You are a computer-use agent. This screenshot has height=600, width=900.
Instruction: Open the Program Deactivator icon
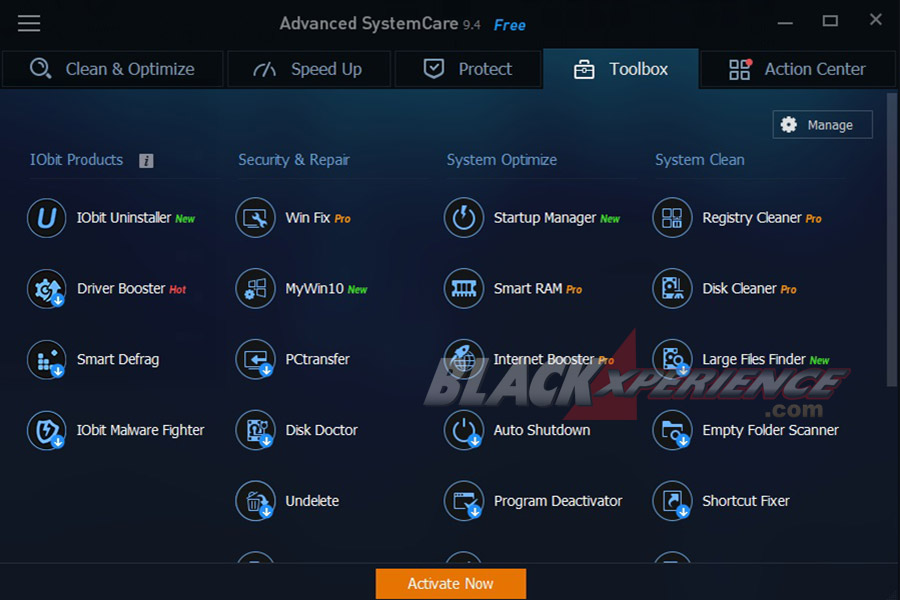coord(464,501)
